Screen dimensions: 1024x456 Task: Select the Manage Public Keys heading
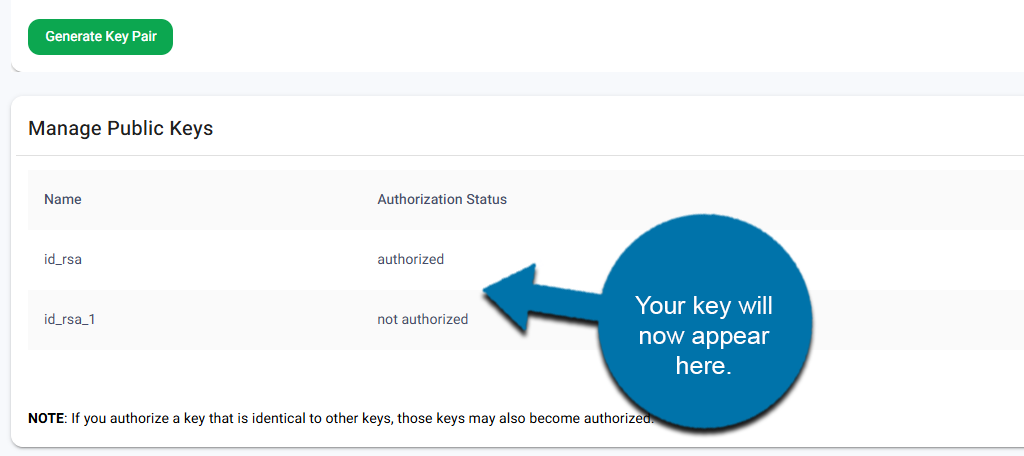pyautogui.click(x=120, y=128)
